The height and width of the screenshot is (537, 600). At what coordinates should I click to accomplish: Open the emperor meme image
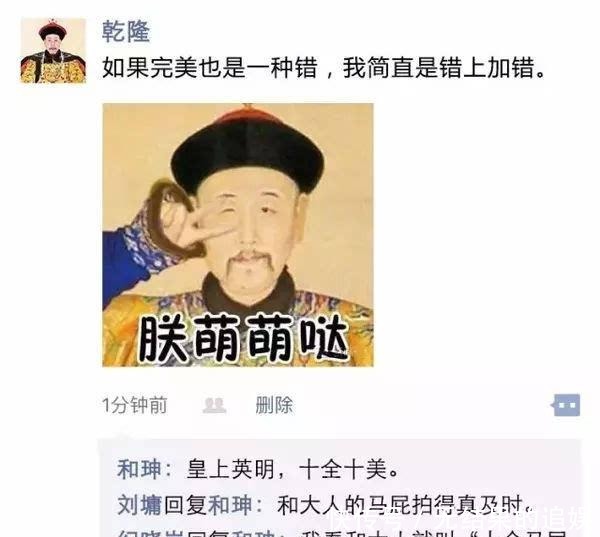[238, 235]
